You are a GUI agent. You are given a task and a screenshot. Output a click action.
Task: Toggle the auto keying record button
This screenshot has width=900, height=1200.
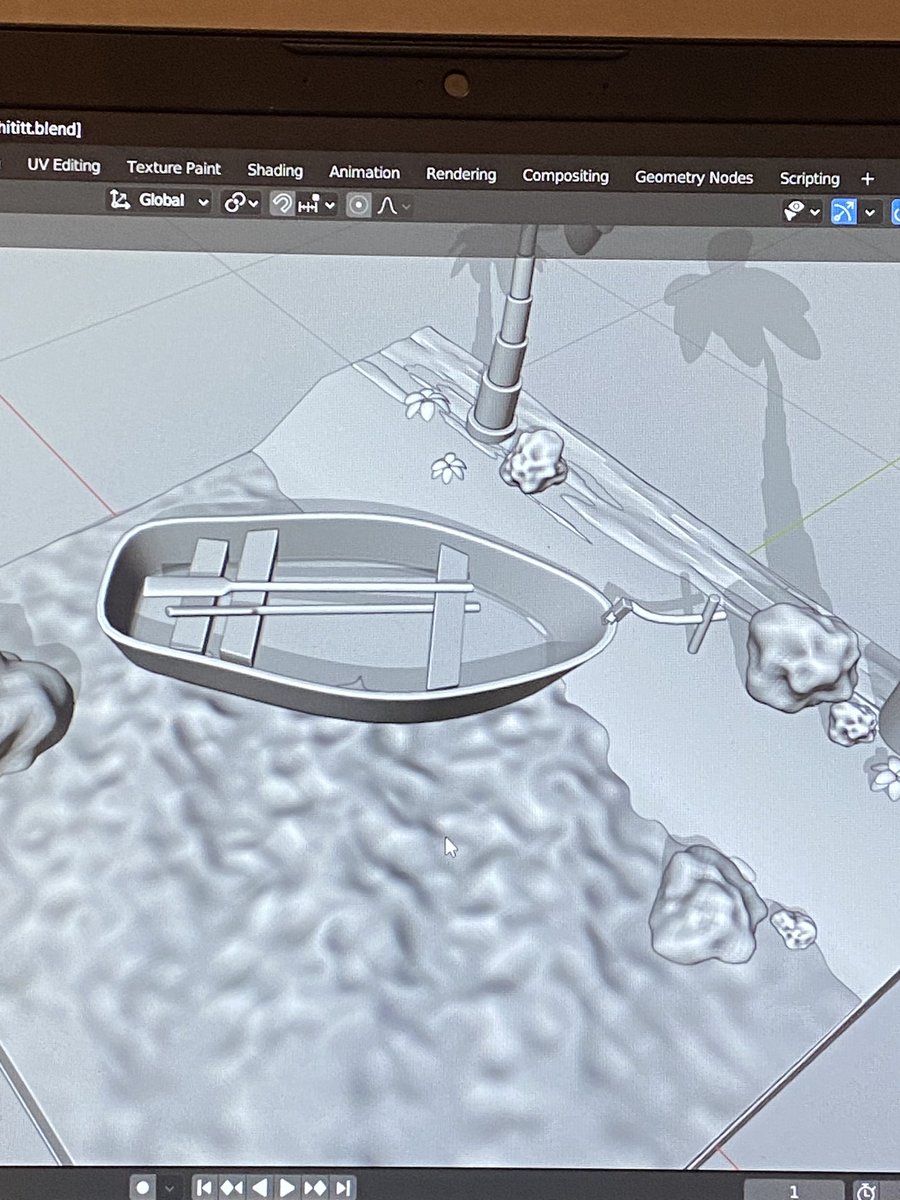point(144,1187)
